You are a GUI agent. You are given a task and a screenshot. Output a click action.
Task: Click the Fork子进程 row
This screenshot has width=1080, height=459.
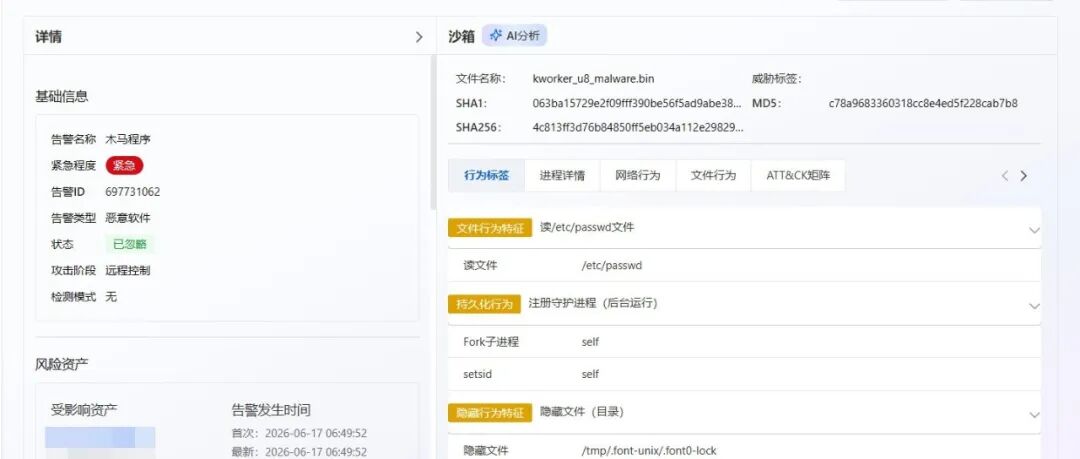point(744,342)
